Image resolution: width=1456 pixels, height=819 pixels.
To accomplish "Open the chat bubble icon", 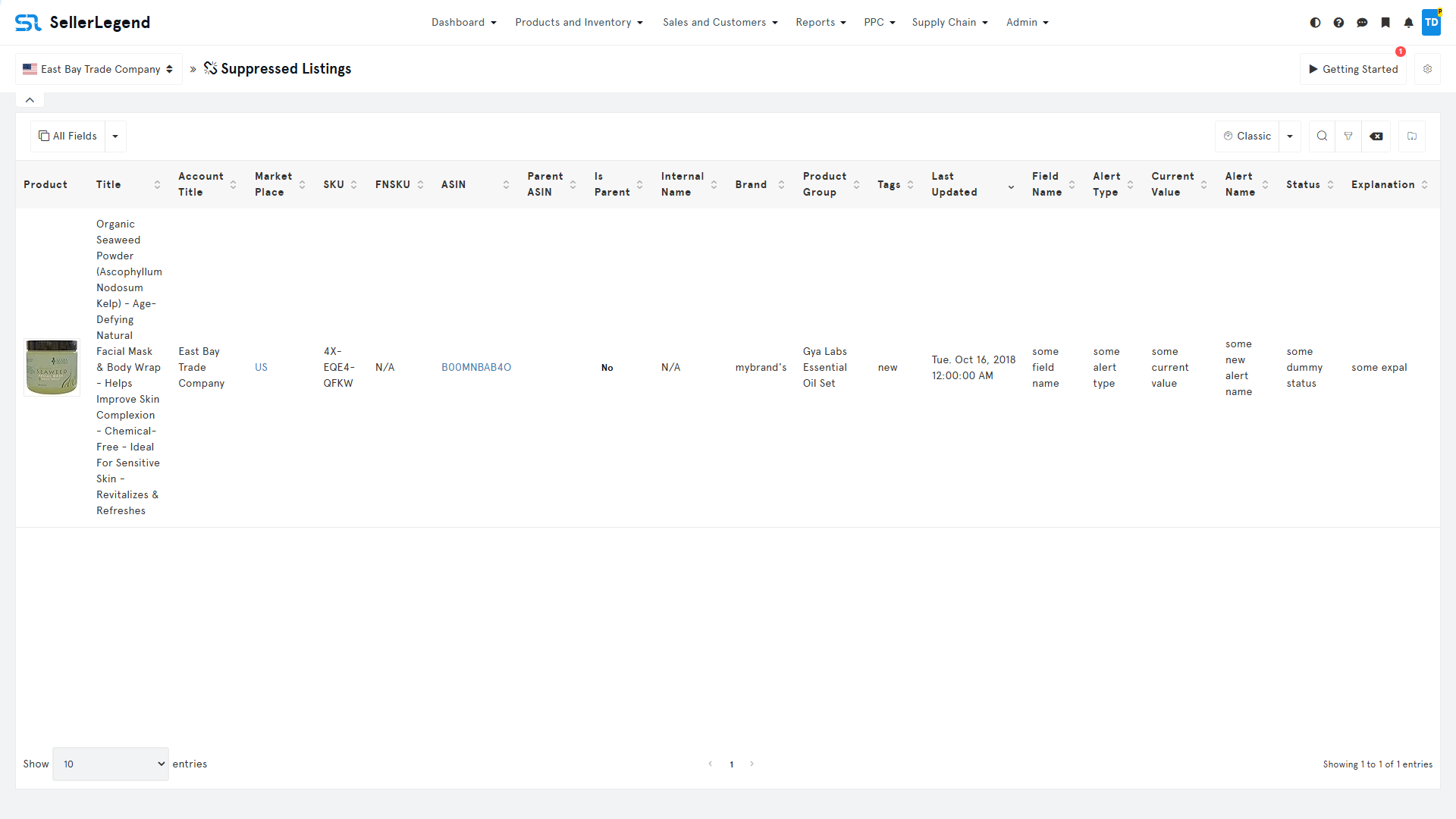I will pyautogui.click(x=1363, y=23).
